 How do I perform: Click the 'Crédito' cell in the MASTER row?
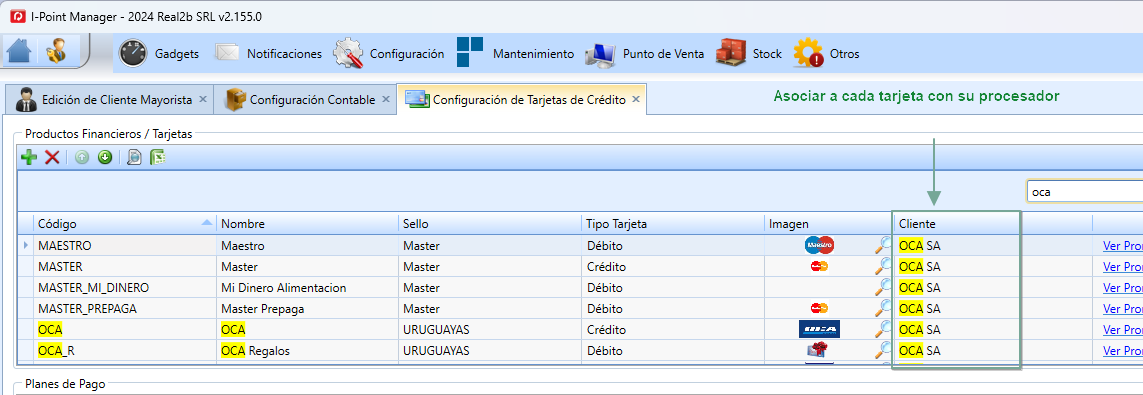pos(673,267)
